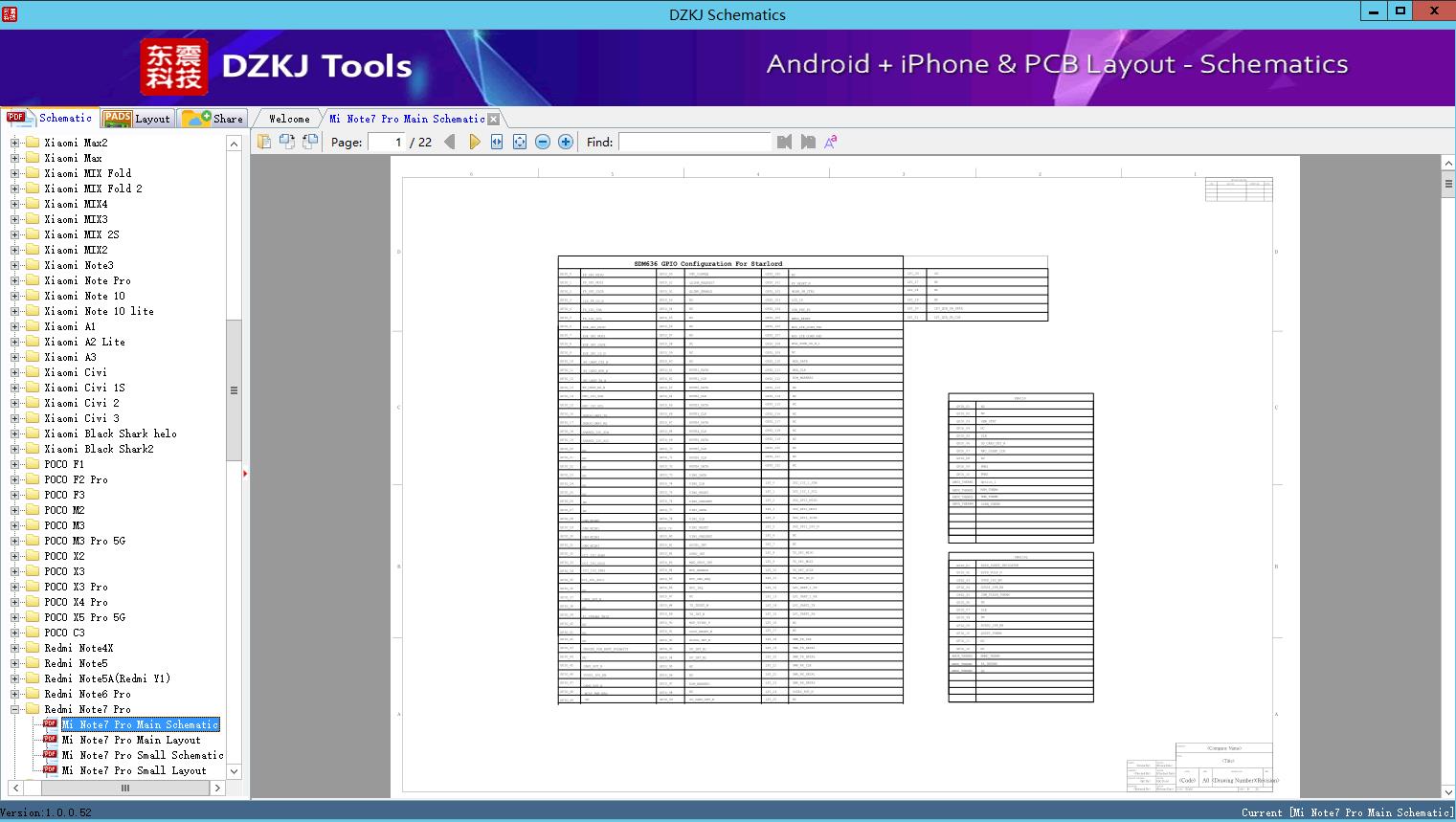Go to the previous page
This screenshot has height=822, width=1456.
click(450, 142)
